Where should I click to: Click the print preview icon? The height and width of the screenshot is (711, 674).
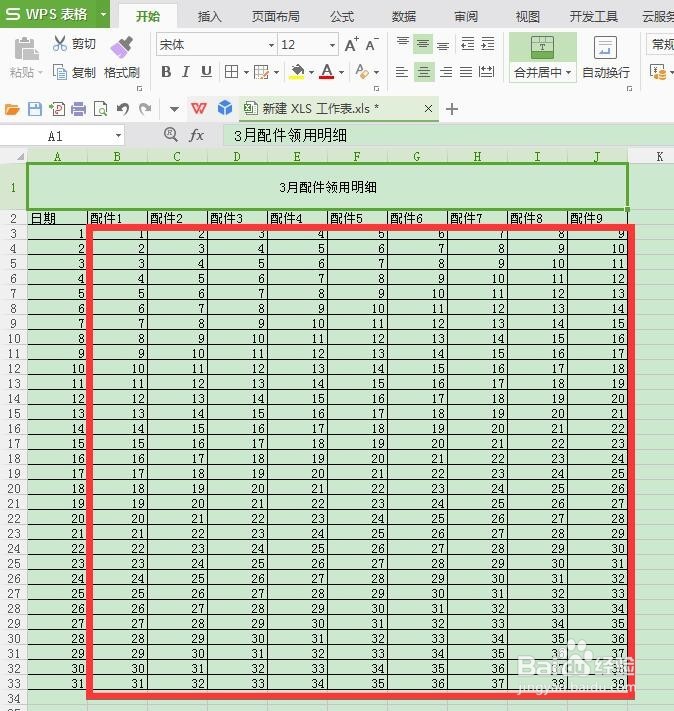tap(100, 109)
